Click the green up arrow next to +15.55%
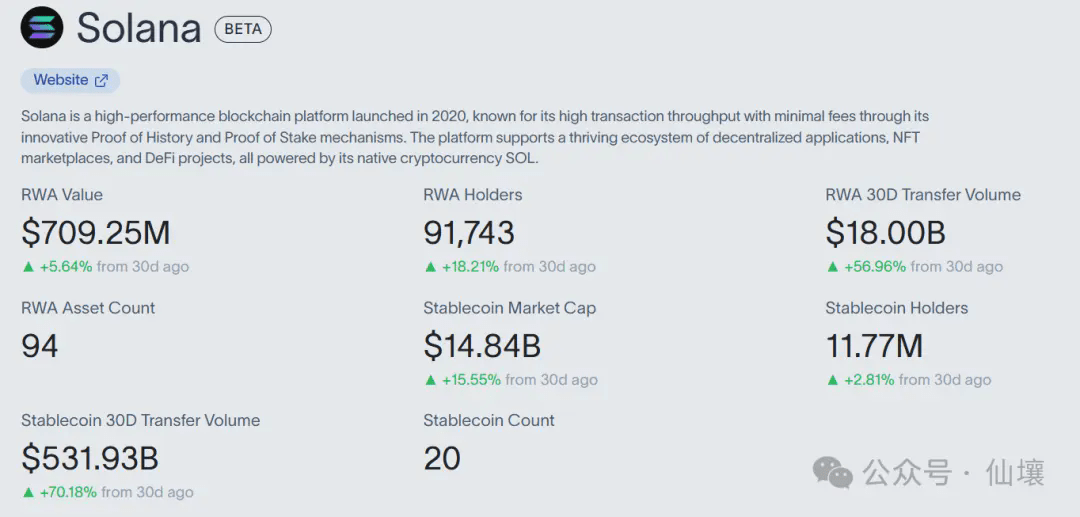The height and width of the screenshot is (517, 1080). (430, 380)
